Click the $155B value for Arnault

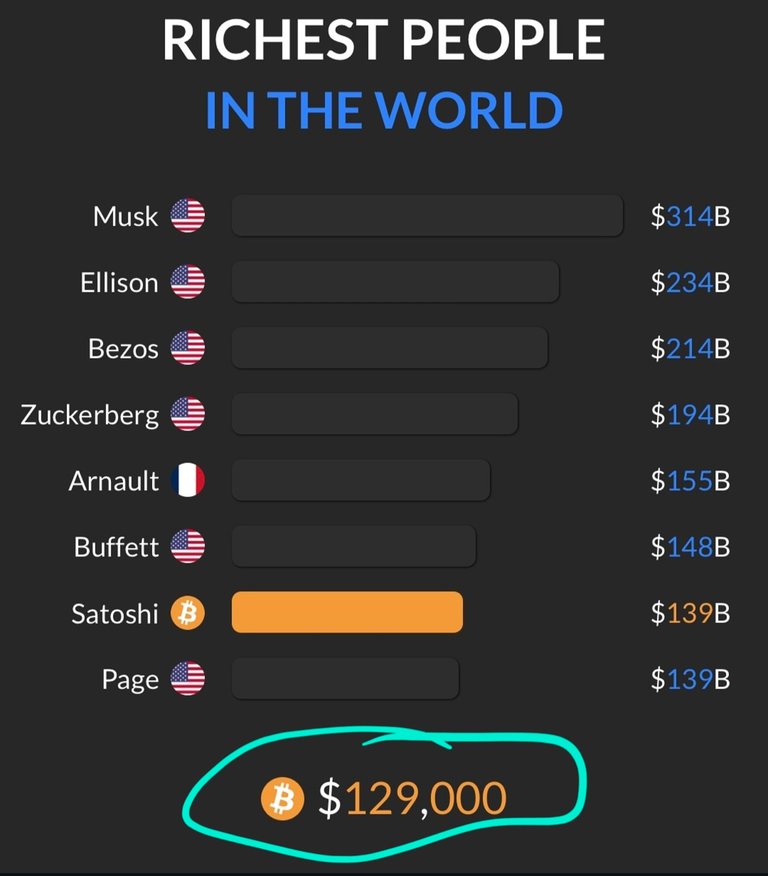pyautogui.click(x=690, y=480)
